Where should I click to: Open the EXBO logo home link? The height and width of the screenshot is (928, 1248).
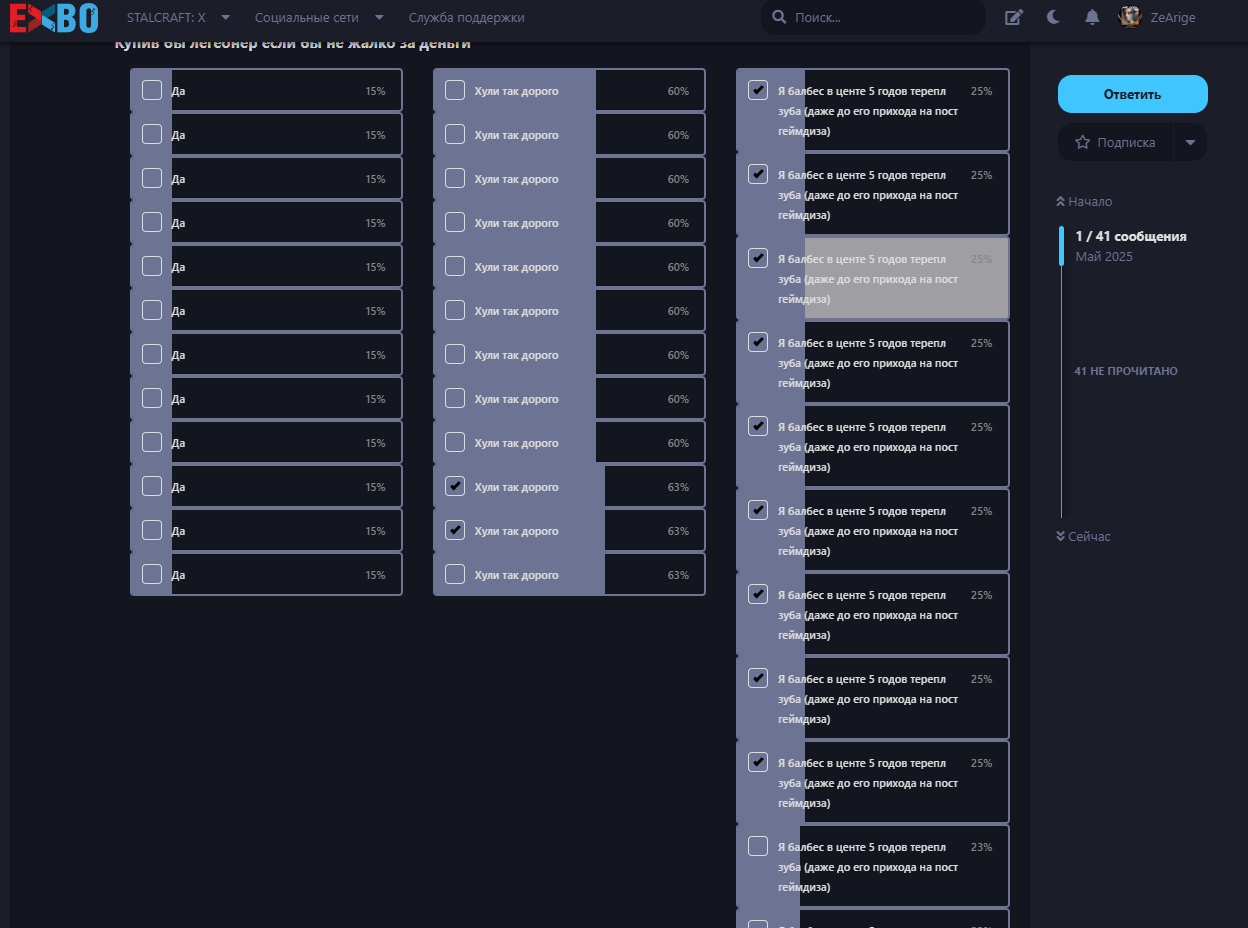(x=54, y=17)
